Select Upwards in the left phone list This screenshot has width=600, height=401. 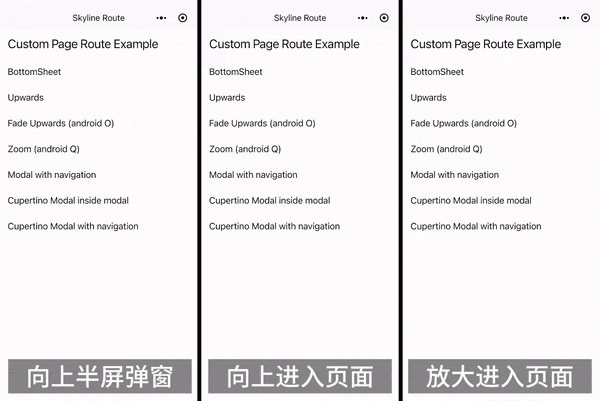point(26,98)
